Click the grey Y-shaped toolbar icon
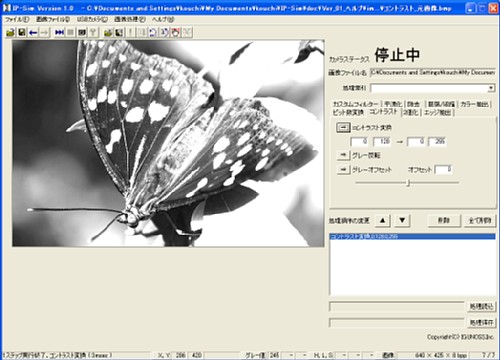 [93, 32]
